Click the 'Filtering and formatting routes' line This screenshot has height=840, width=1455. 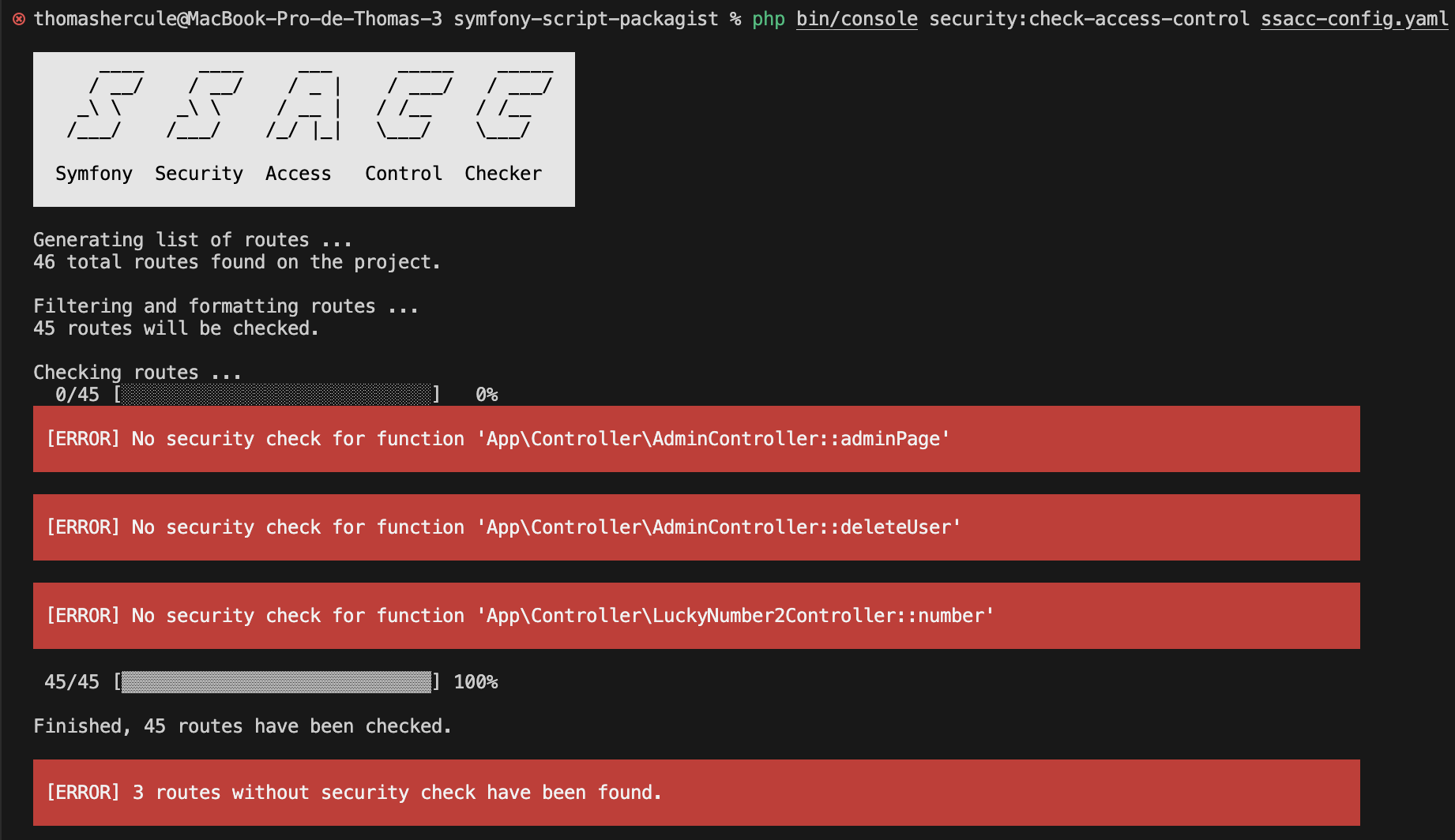click(x=225, y=306)
